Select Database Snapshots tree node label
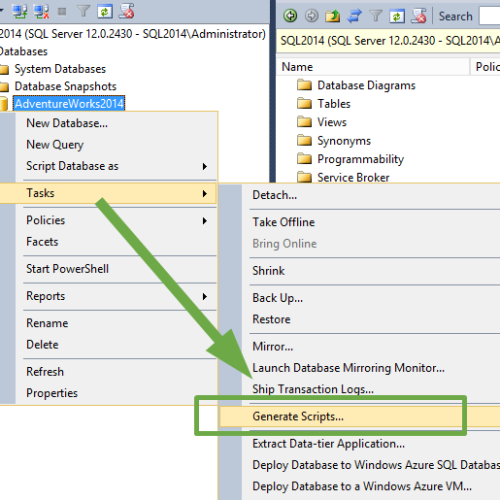 tap(65, 86)
